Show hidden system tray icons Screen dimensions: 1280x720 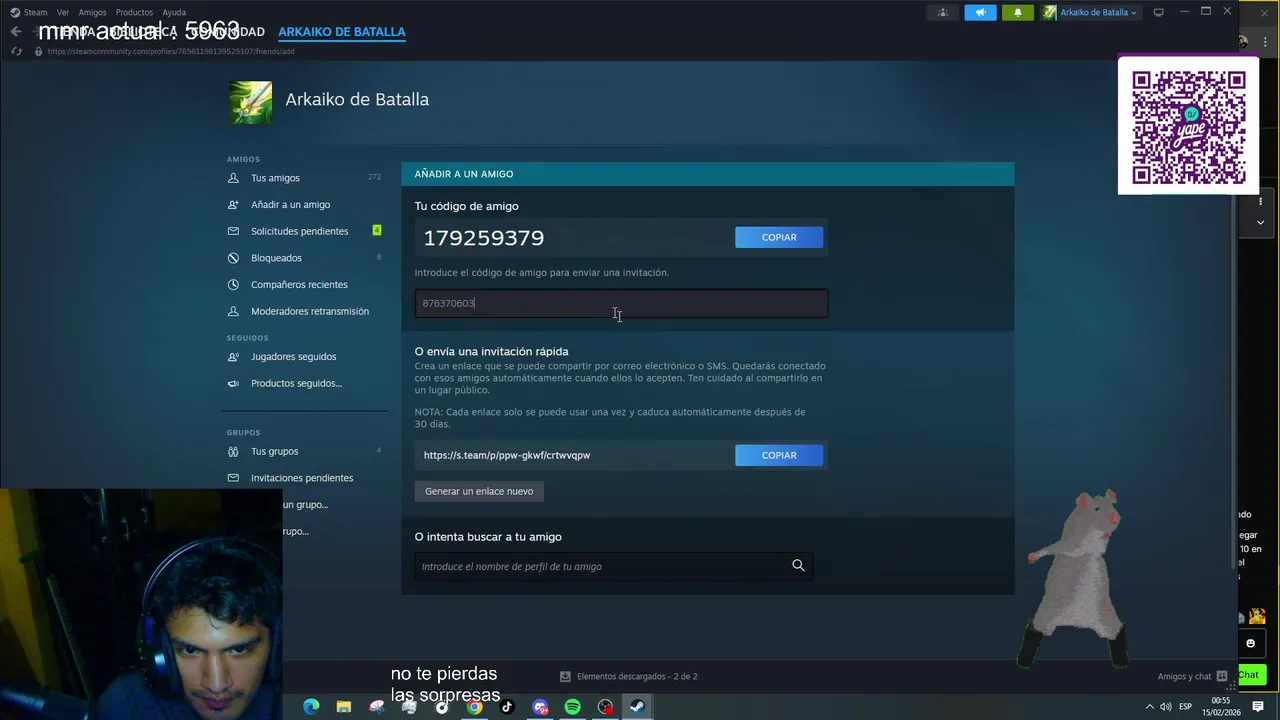pyautogui.click(x=1149, y=707)
